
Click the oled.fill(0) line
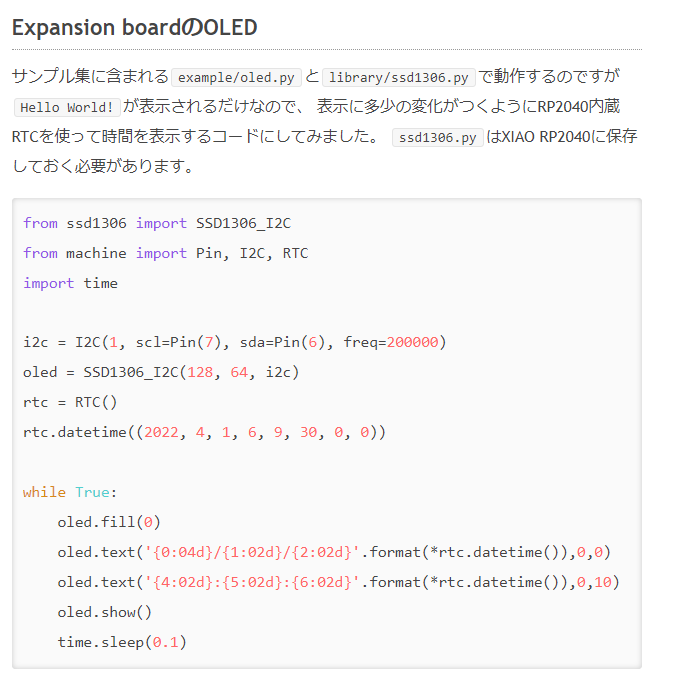109,522
